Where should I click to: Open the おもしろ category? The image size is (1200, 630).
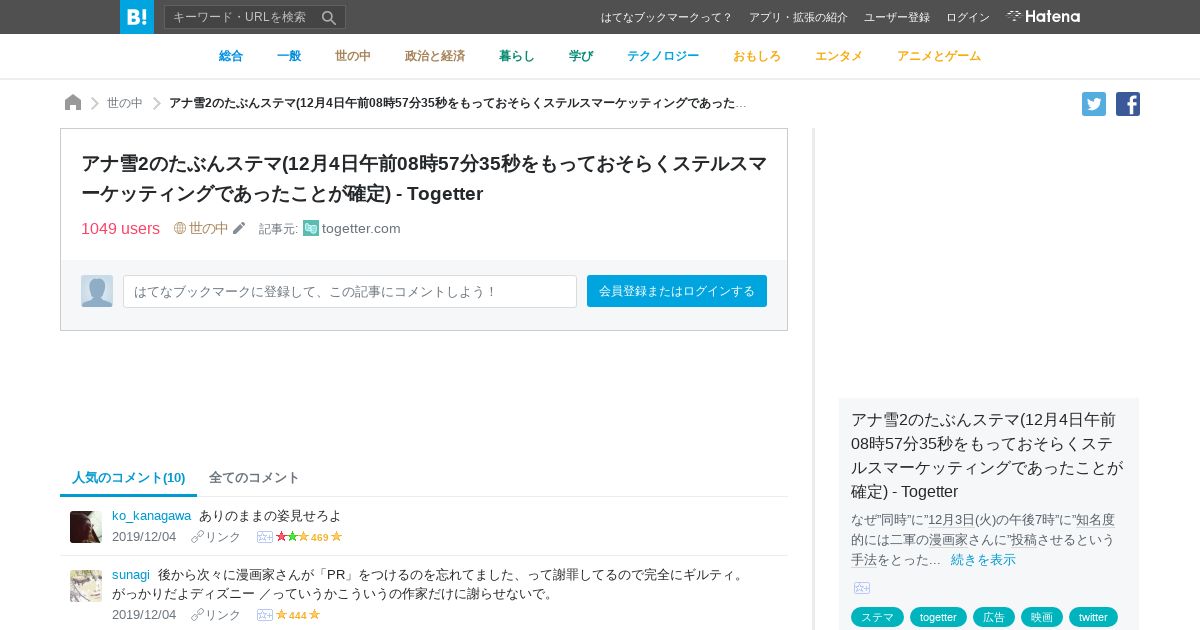tap(757, 56)
